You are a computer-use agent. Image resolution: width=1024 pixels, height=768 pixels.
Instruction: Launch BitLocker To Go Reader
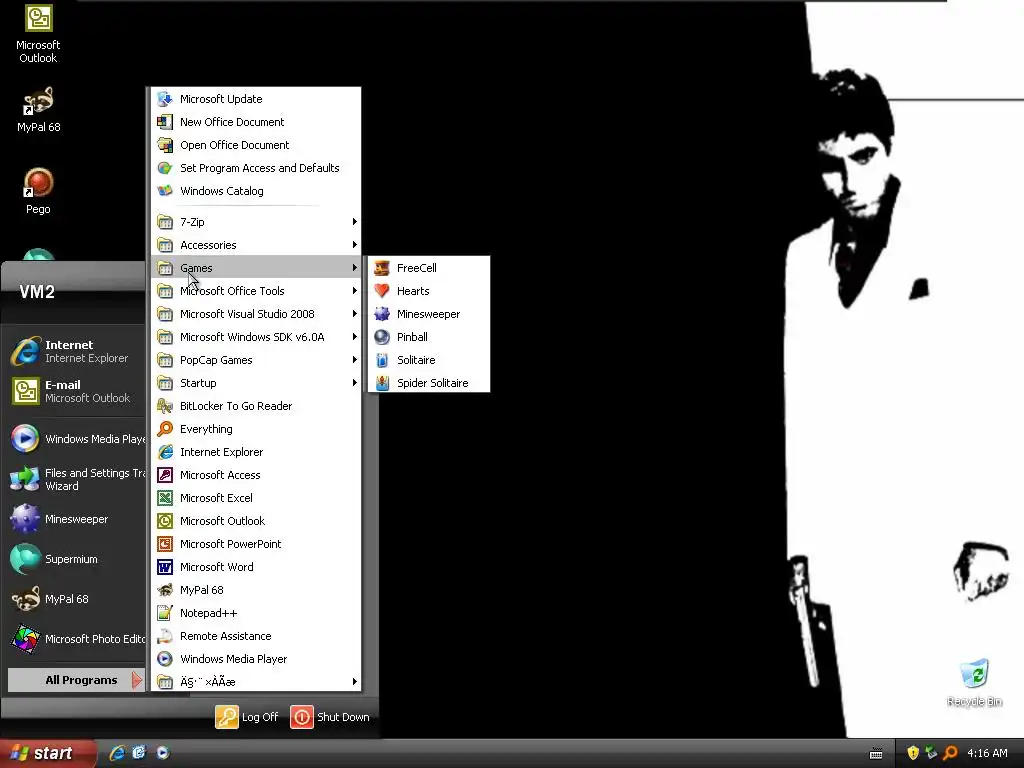pos(256,406)
